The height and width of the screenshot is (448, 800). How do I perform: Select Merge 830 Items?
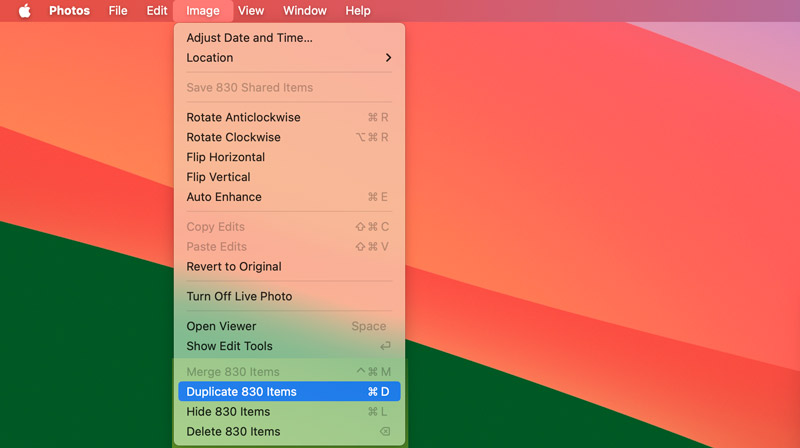289,371
